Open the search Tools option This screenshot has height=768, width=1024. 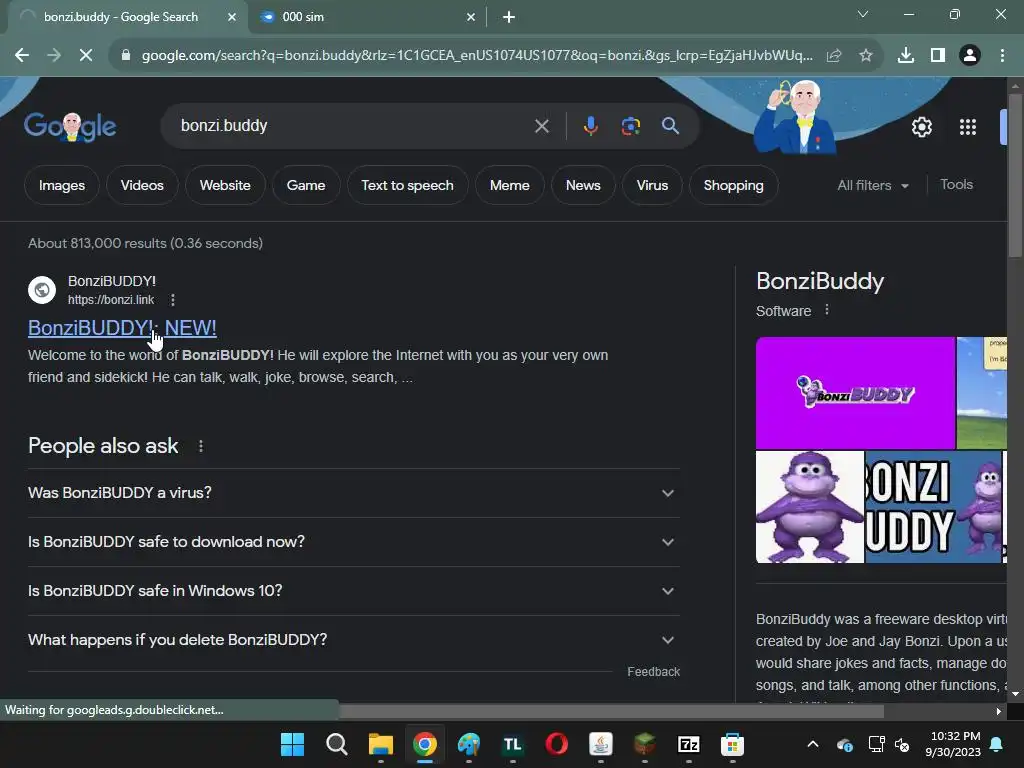tap(956, 185)
